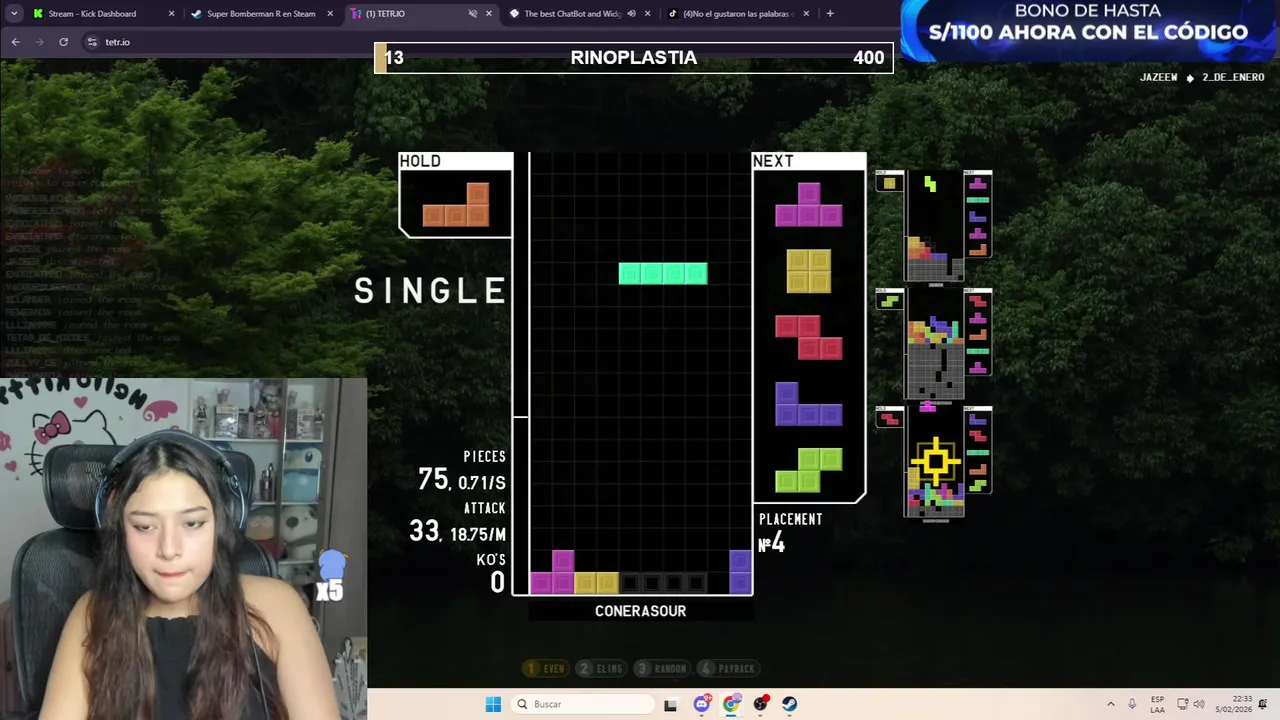The width and height of the screenshot is (1280, 720).
Task: Open the Super Bomberman R en Steam tab
Action: [x=260, y=14]
